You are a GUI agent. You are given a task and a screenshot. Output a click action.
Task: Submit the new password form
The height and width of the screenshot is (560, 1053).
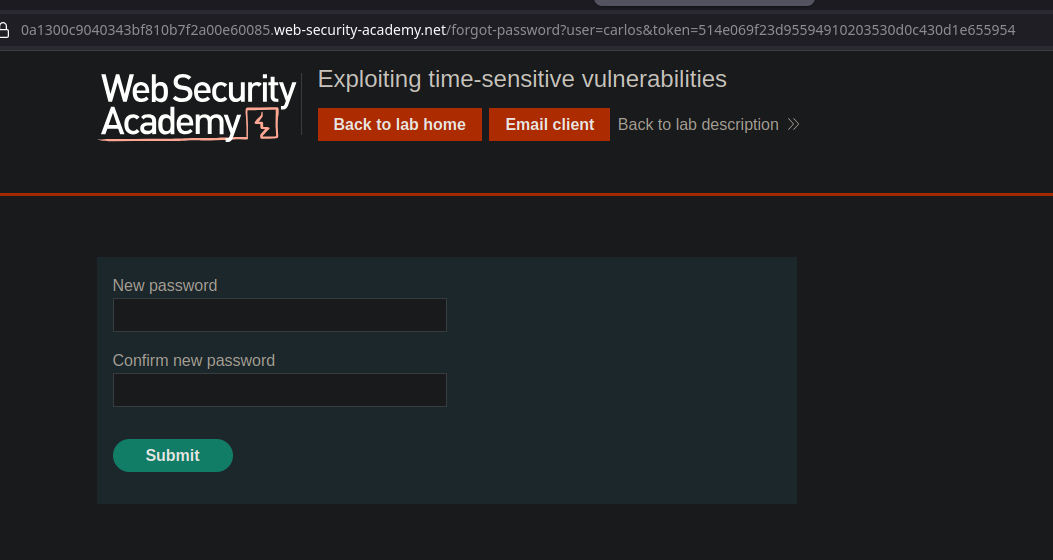point(173,455)
